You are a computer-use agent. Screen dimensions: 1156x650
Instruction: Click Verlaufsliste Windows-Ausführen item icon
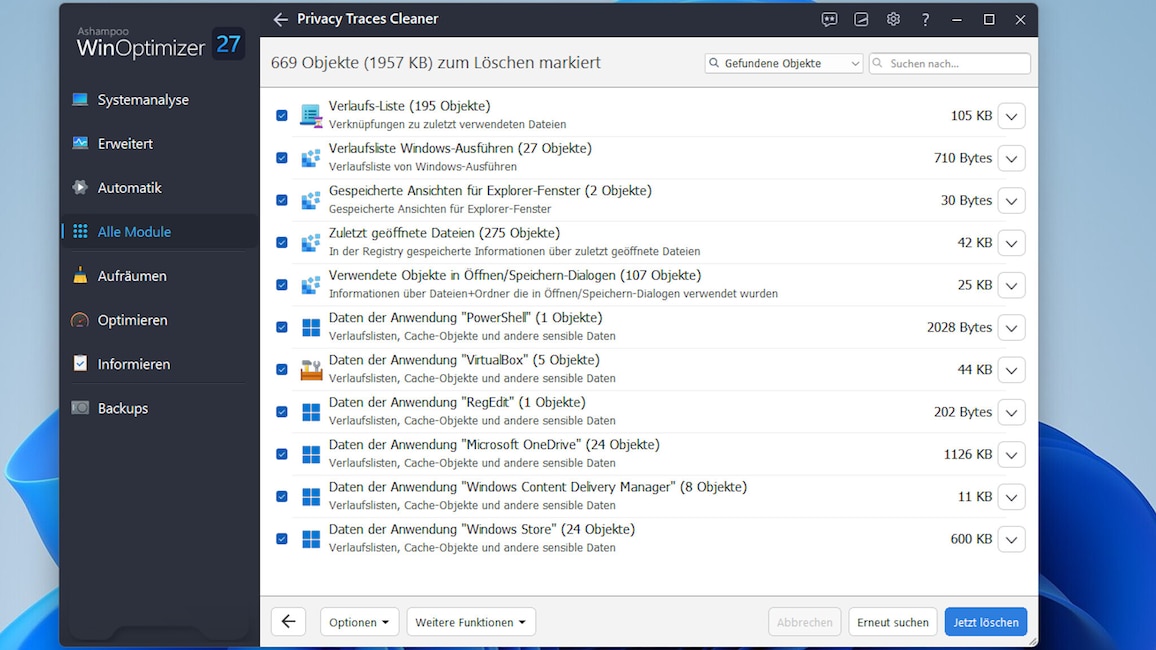click(x=311, y=158)
